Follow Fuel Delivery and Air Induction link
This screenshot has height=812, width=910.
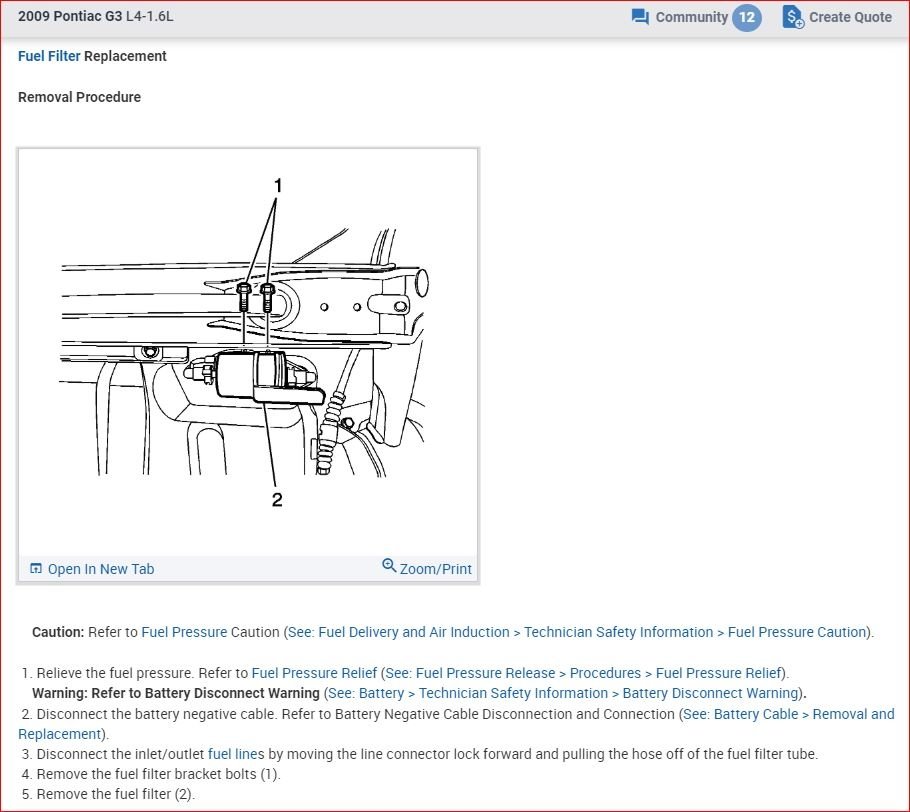point(414,632)
